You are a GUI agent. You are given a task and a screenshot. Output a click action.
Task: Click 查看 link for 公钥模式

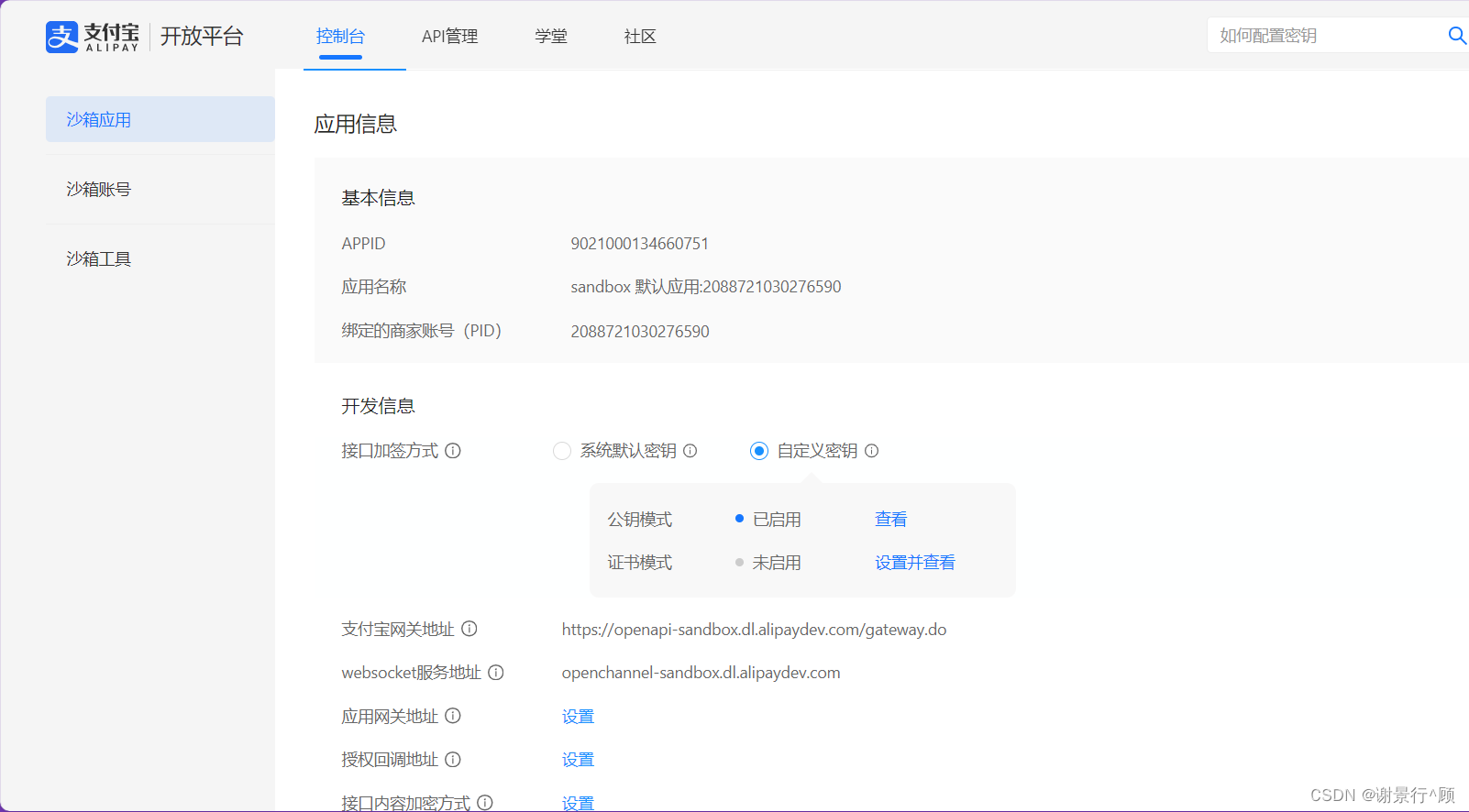891,520
